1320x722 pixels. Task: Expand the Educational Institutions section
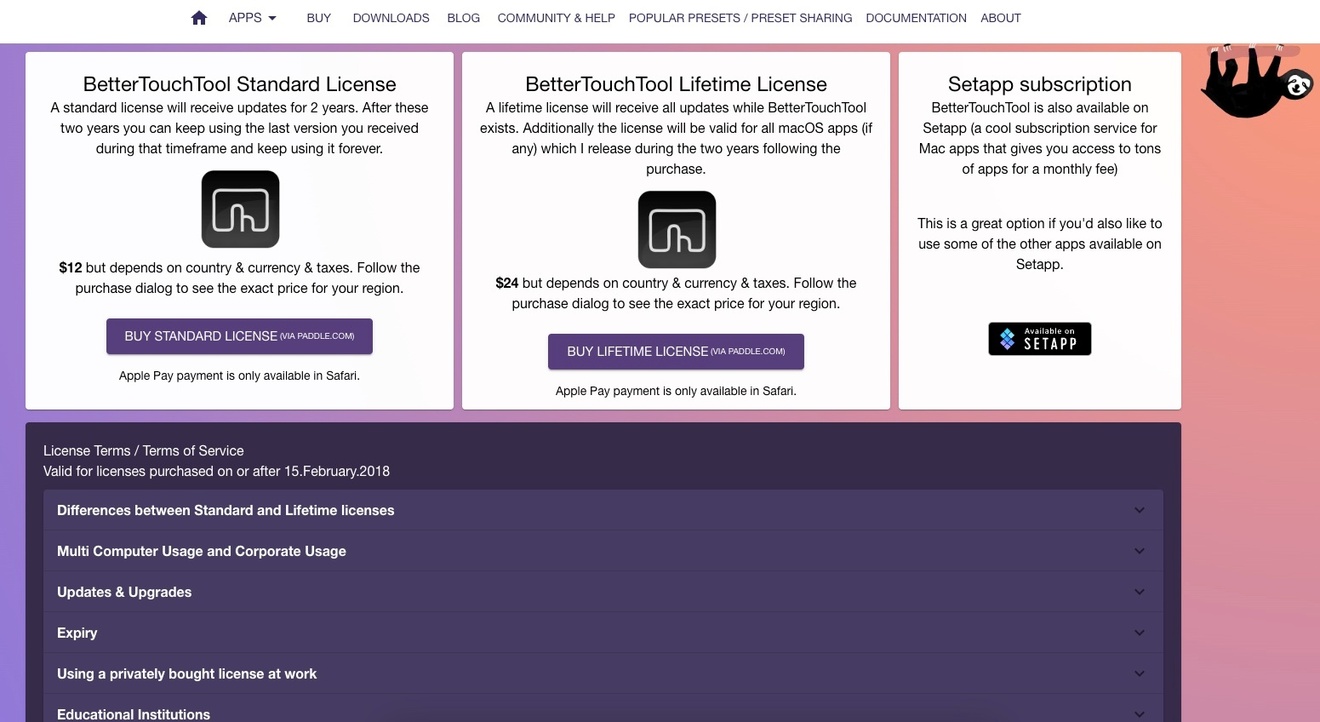click(603, 710)
